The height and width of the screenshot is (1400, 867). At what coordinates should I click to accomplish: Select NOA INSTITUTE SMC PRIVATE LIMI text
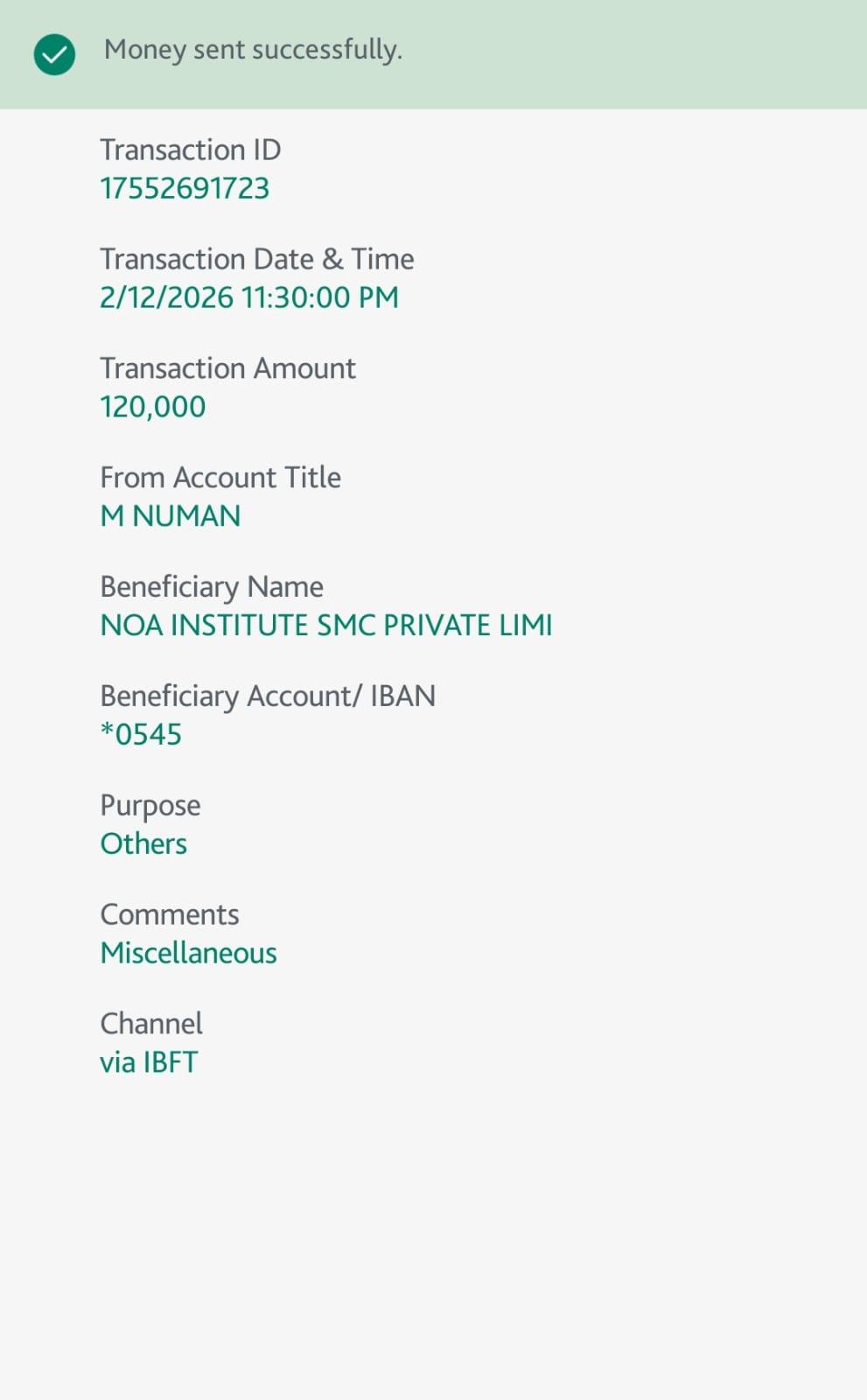coord(326,626)
